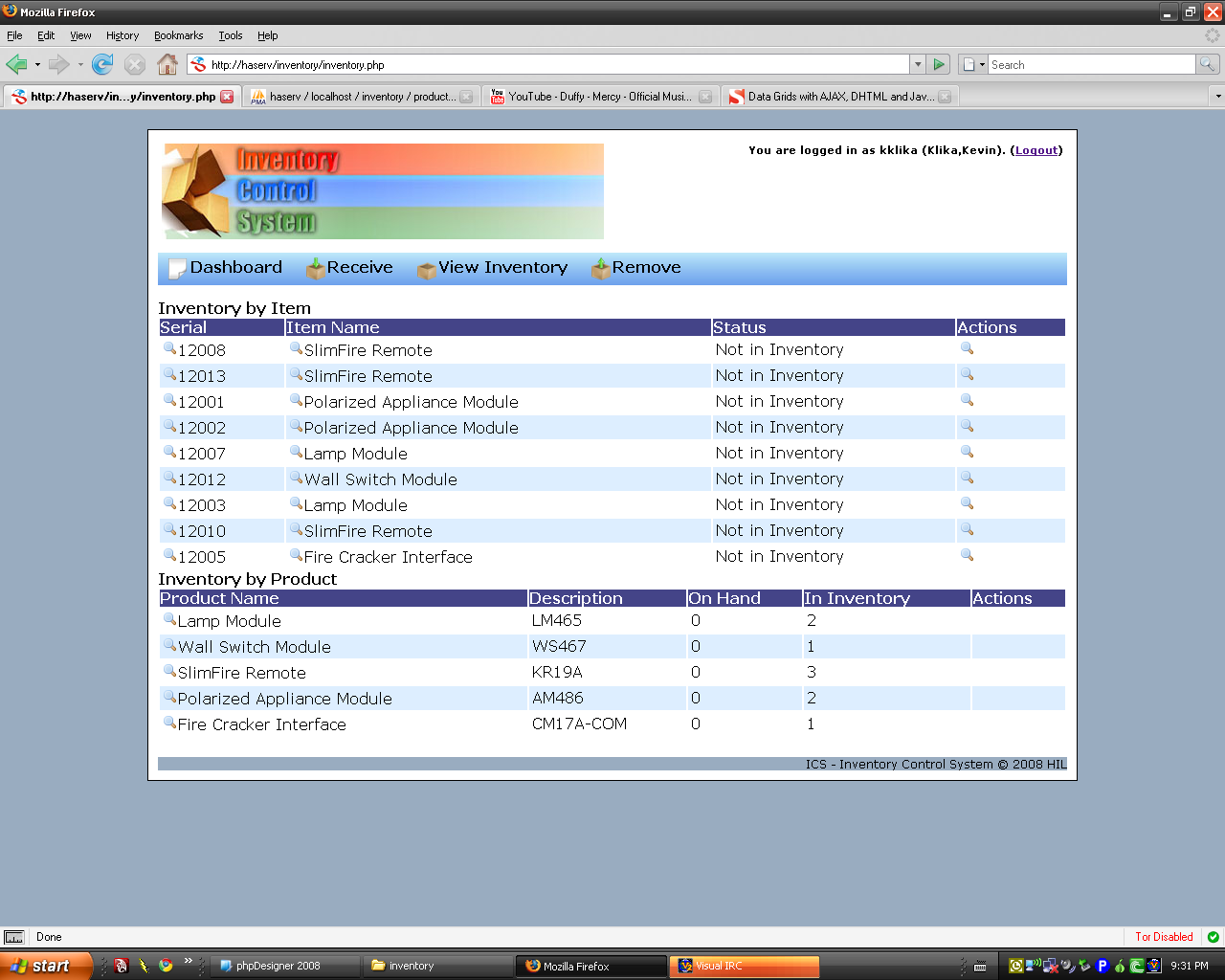Click the green Go arrow beside address bar
1225x980 pixels.
coord(939,64)
